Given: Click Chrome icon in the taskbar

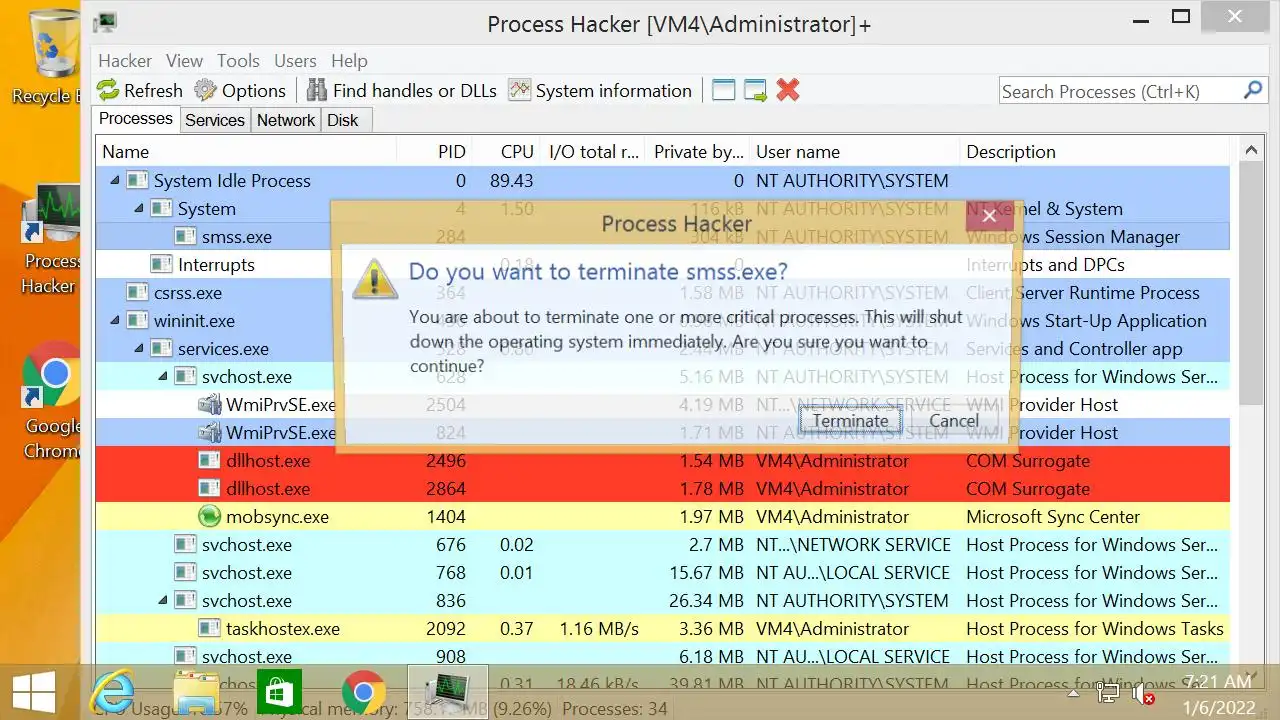Looking at the screenshot, I should pyautogui.click(x=364, y=692).
